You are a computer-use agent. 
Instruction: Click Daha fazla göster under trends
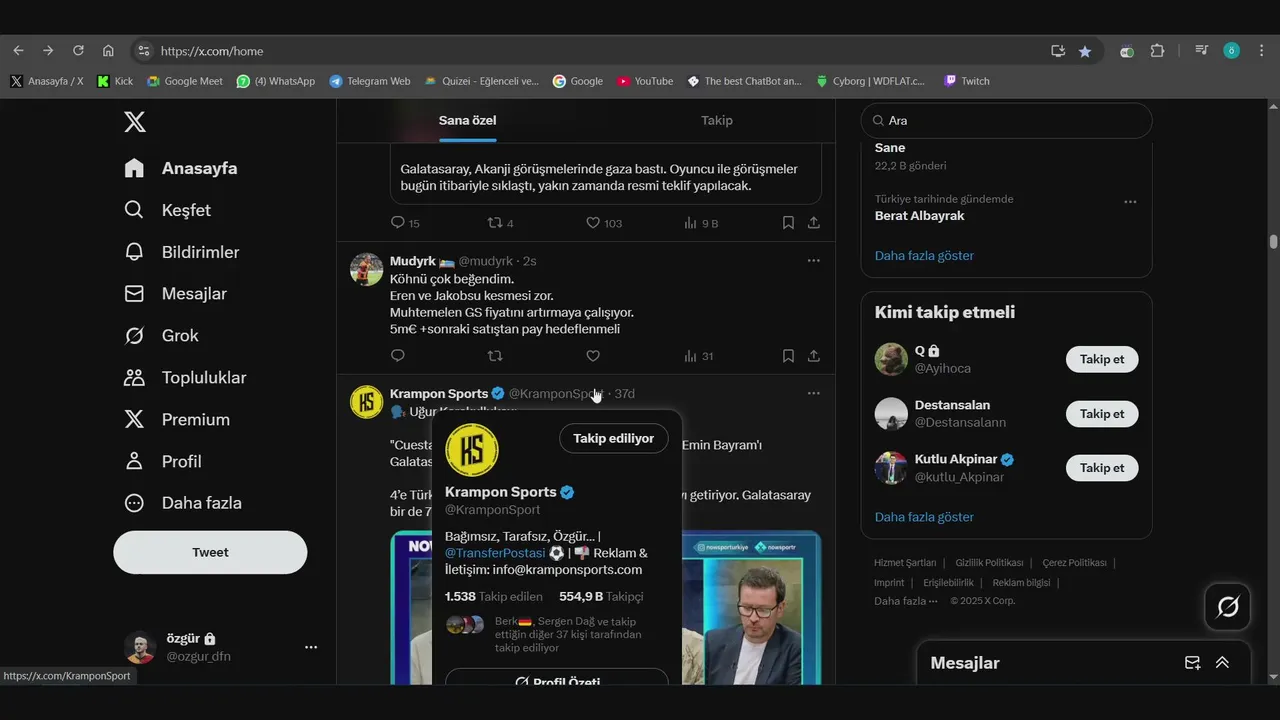coord(924,255)
